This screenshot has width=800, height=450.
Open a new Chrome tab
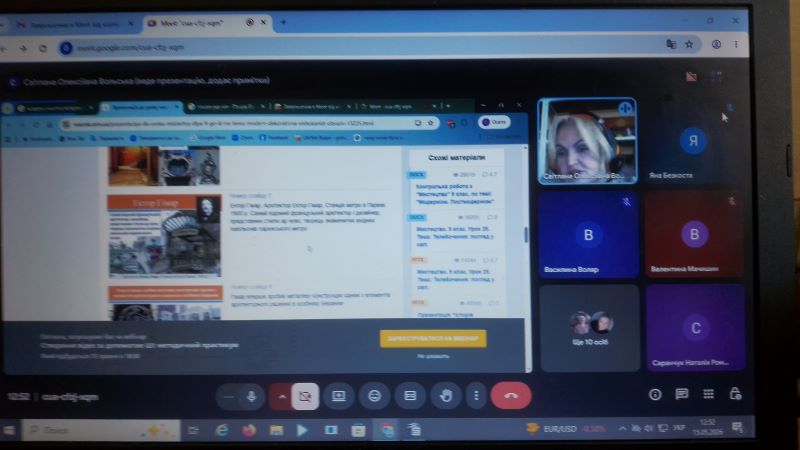(x=283, y=22)
